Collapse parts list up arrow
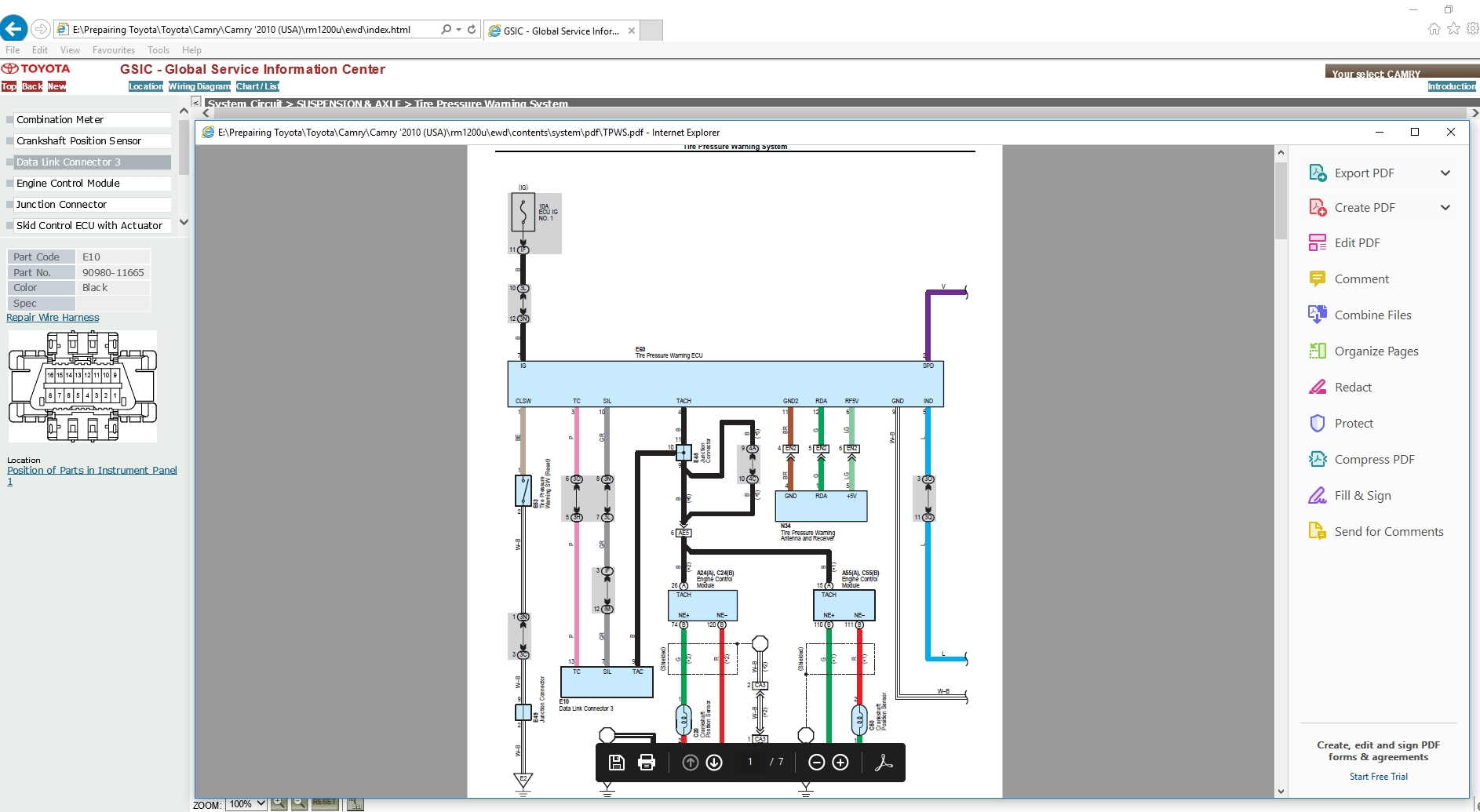Image resolution: width=1480 pixels, height=812 pixels. pyautogui.click(x=184, y=111)
